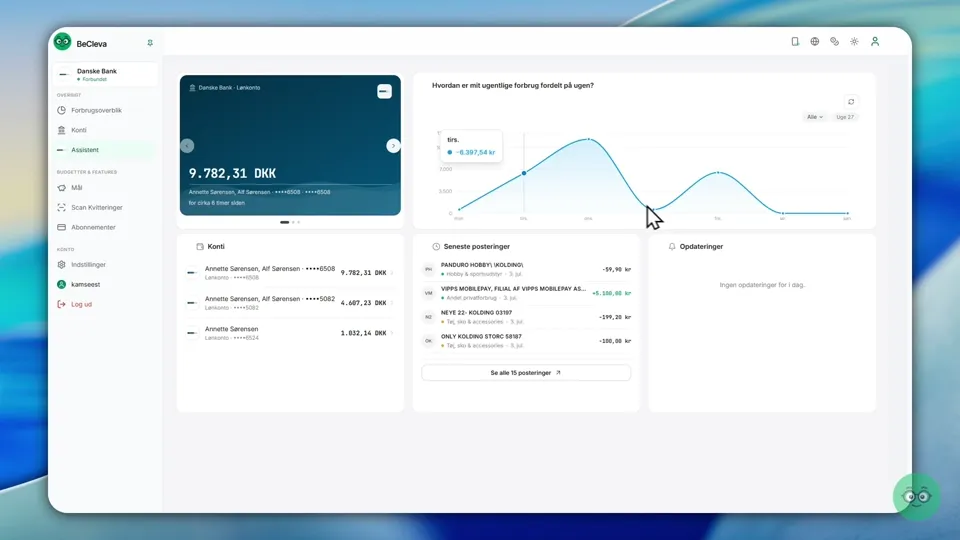This screenshot has width=960, height=540.
Task: Click Se alle 15 posteringer button
Action: click(x=526, y=373)
